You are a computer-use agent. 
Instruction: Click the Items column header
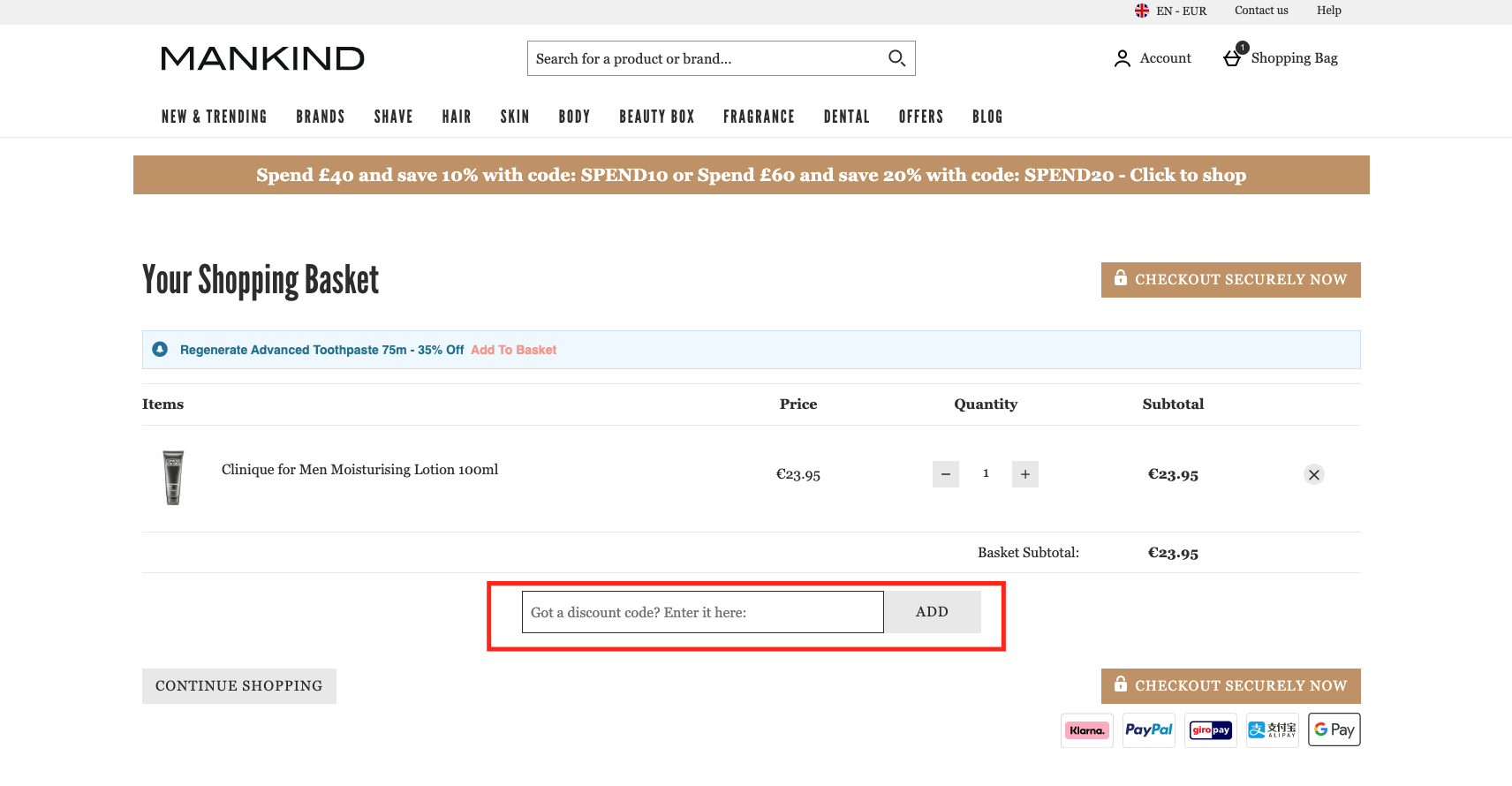coord(163,404)
